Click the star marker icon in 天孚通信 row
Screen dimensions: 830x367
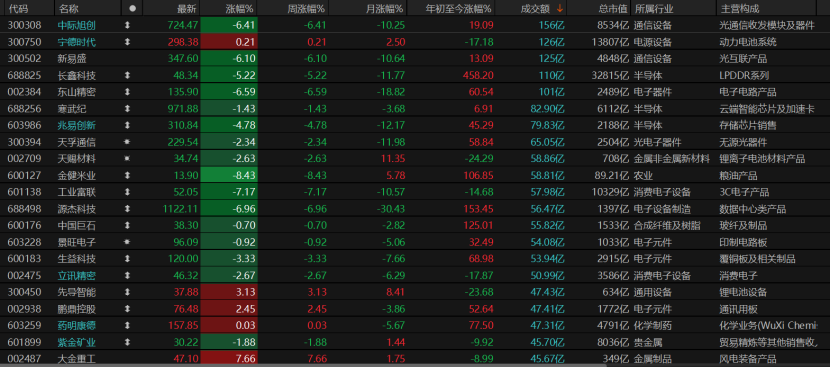click(x=127, y=142)
